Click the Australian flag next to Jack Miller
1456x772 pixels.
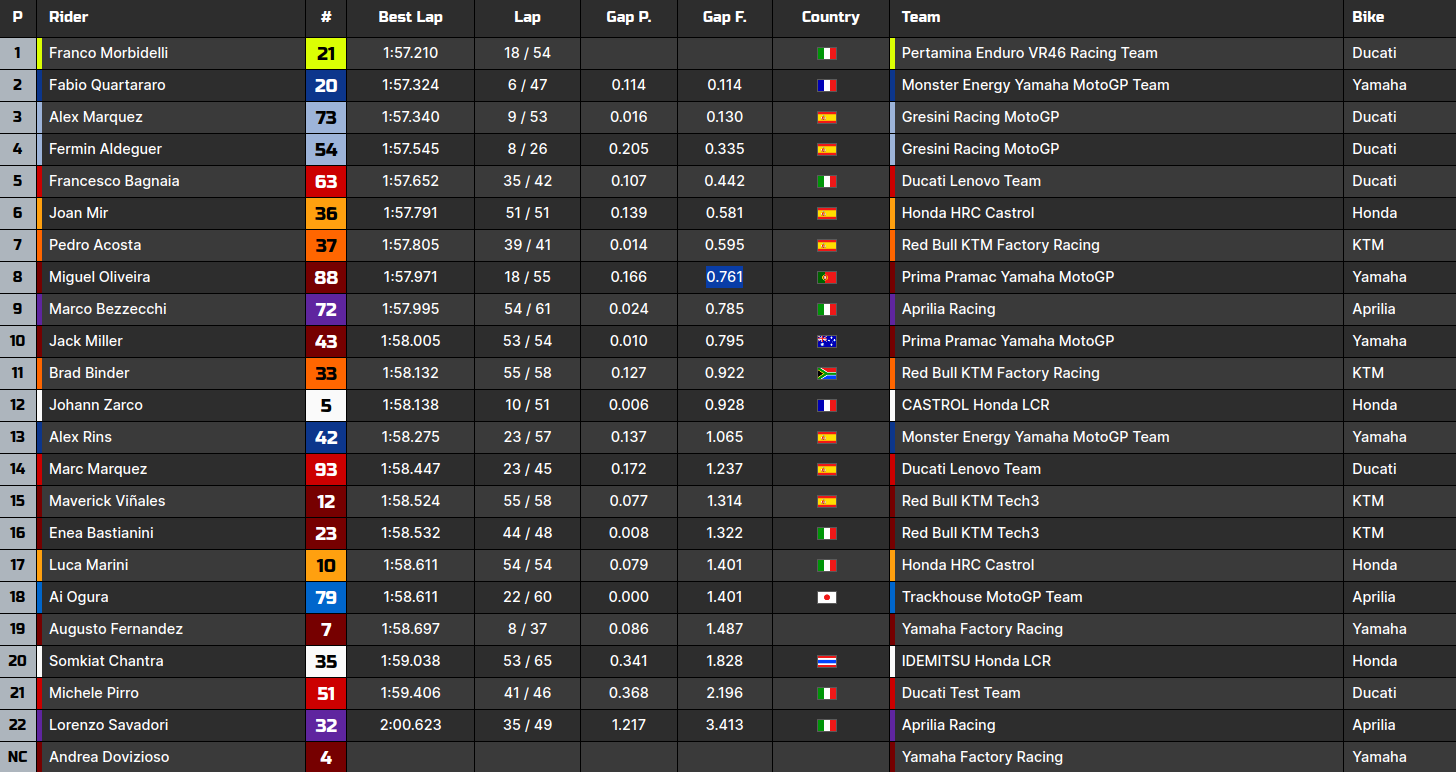[x=826, y=341]
